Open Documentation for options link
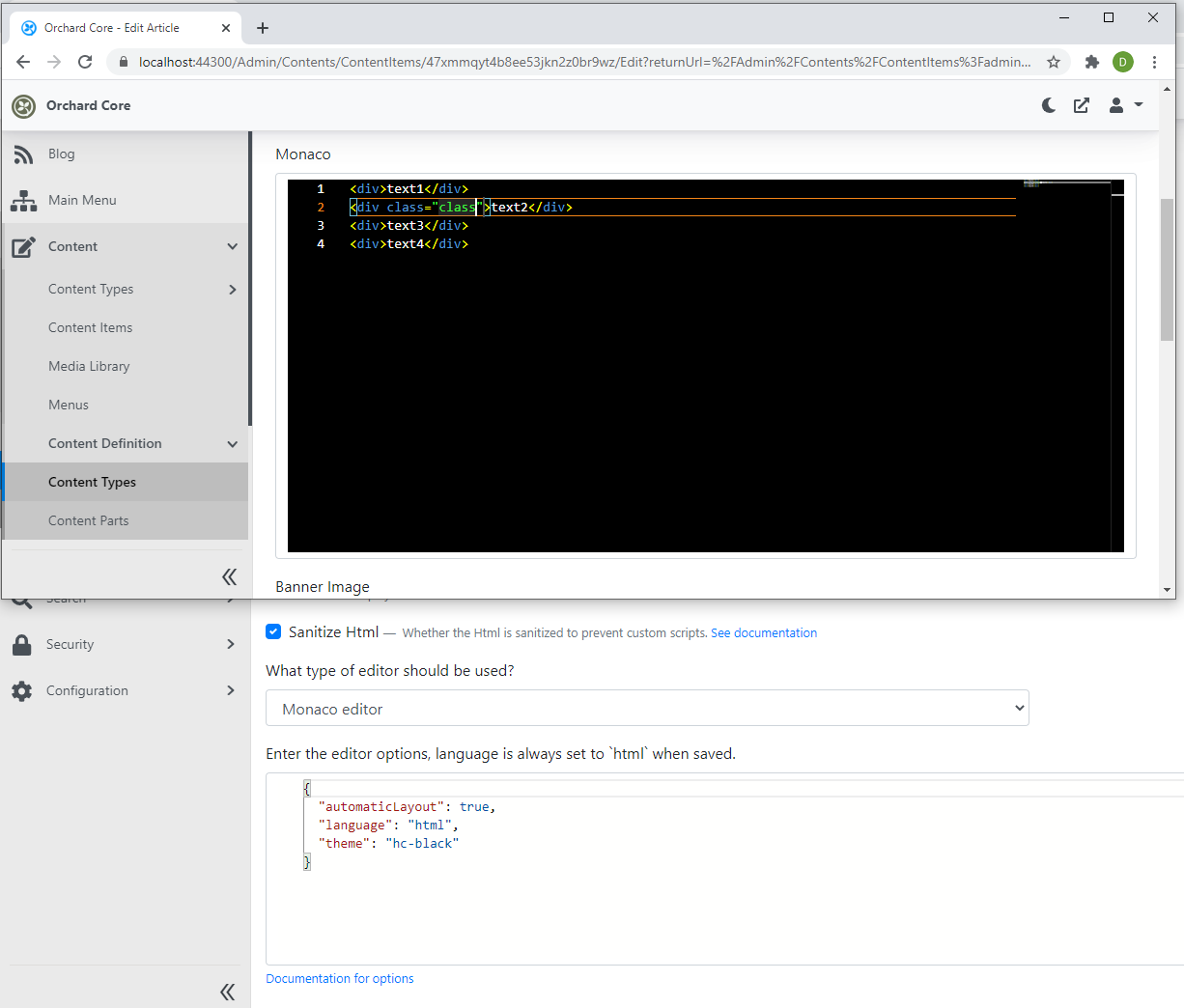 340,979
